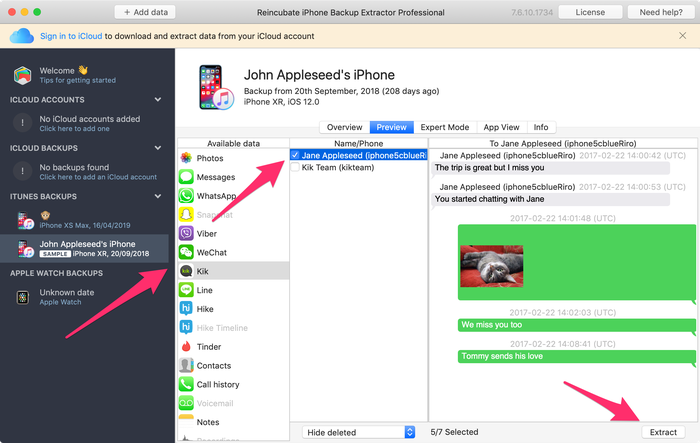This screenshot has height=443, width=700.
Task: Click the iCloud cloud icon in banner
Action: pos(21,36)
